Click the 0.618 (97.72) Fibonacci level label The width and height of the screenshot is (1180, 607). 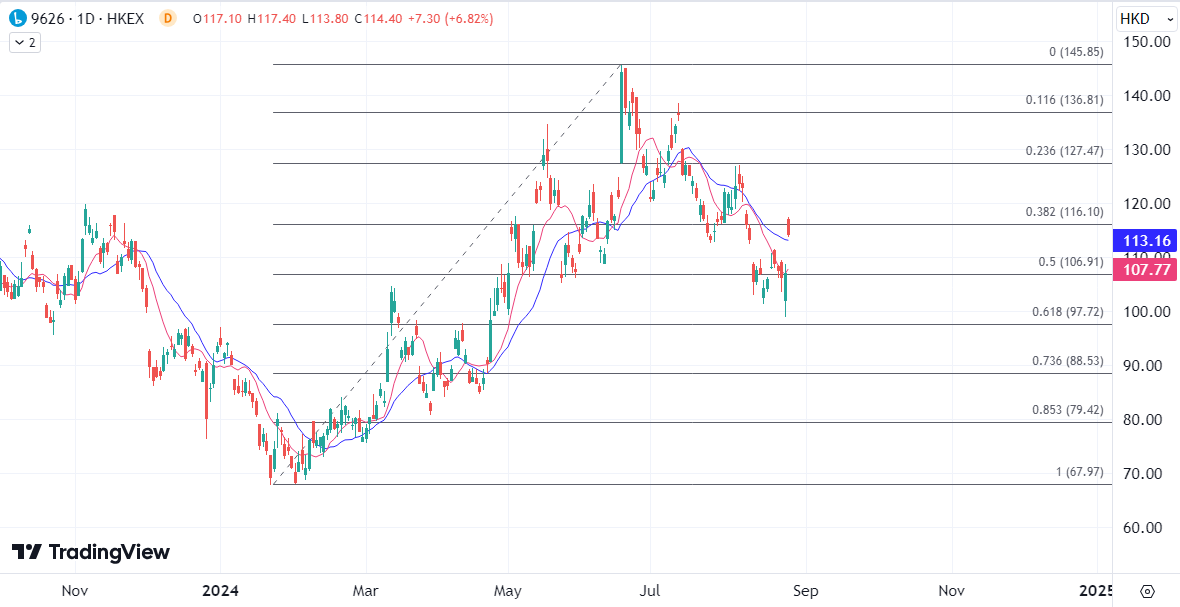click(x=1067, y=312)
